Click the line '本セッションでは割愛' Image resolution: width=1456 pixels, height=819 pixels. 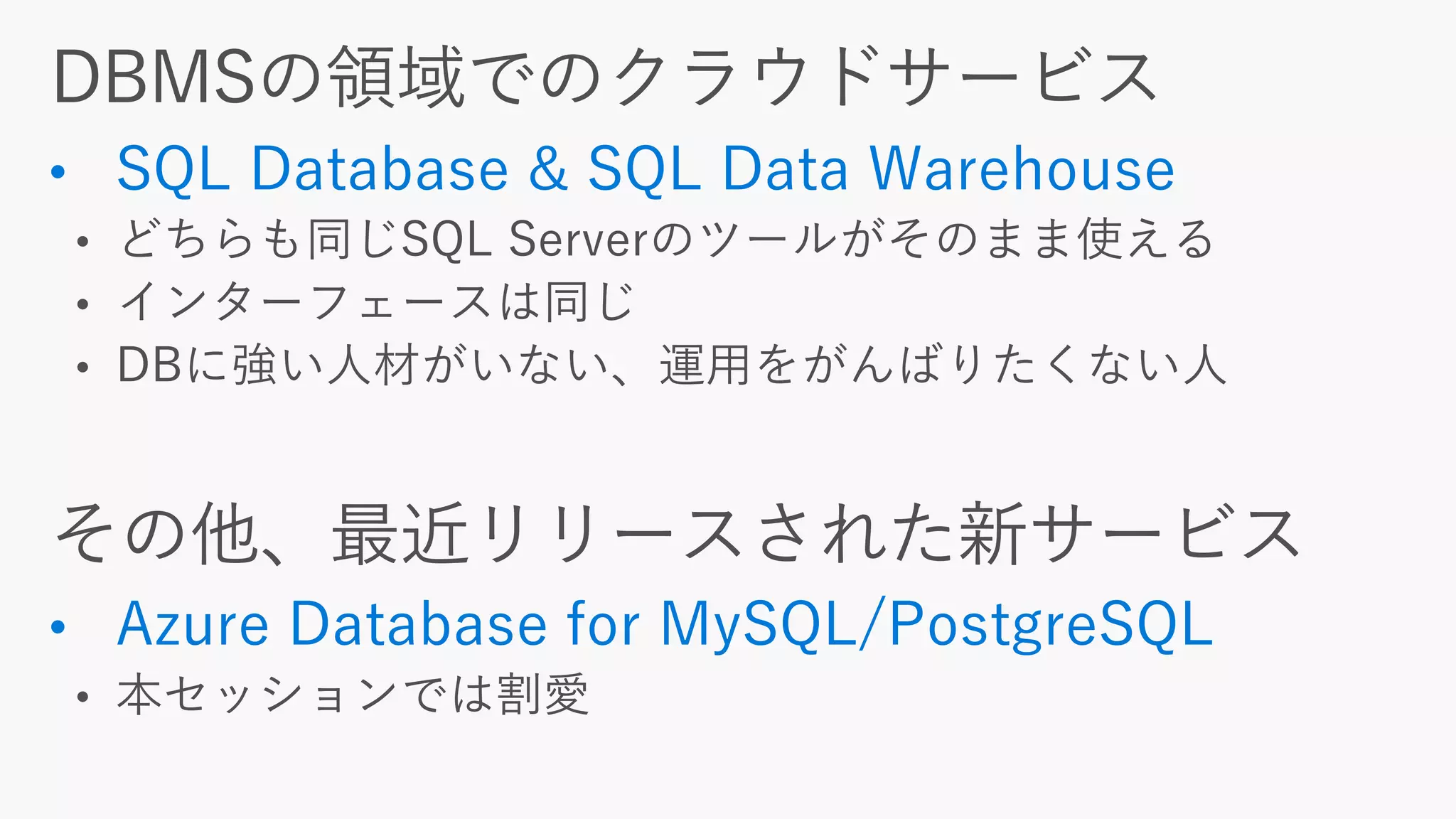[353, 694]
